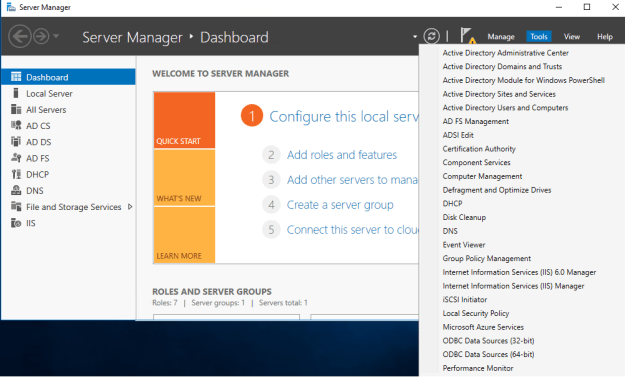Click Configure this local server link
Viewport: 625px width, 377px height.
[344, 116]
